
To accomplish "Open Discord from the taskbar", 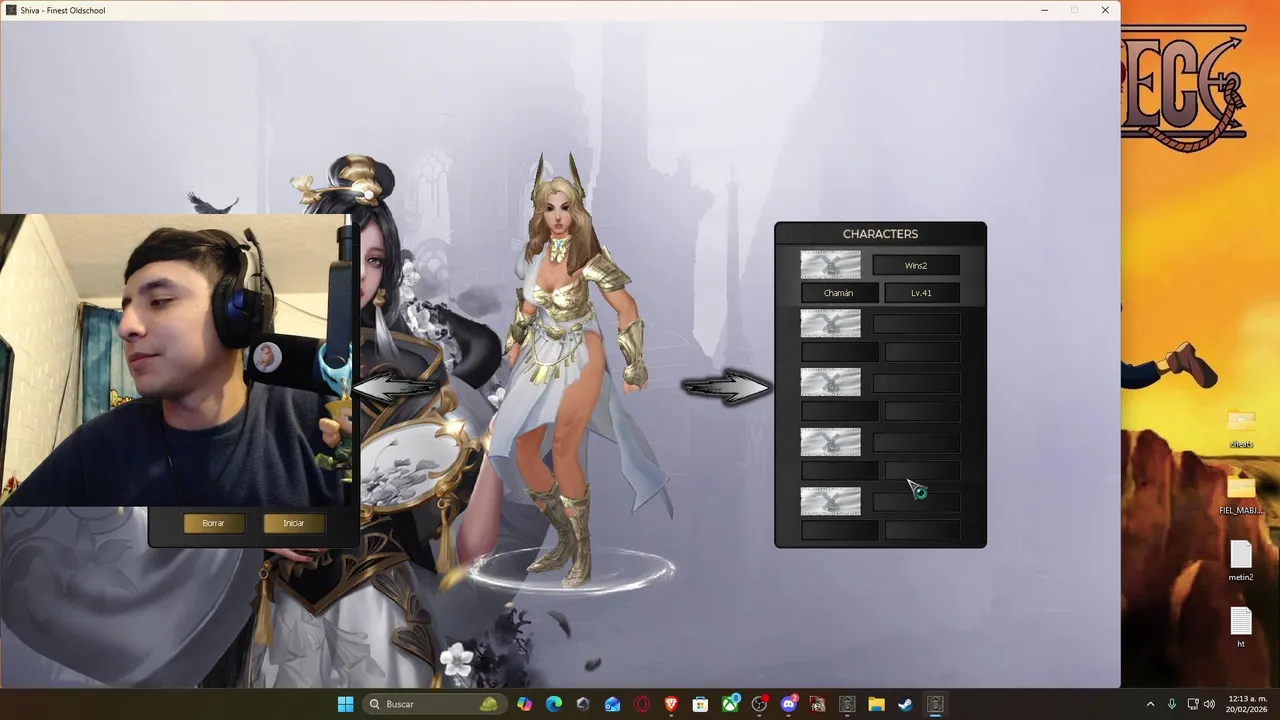I will point(789,704).
